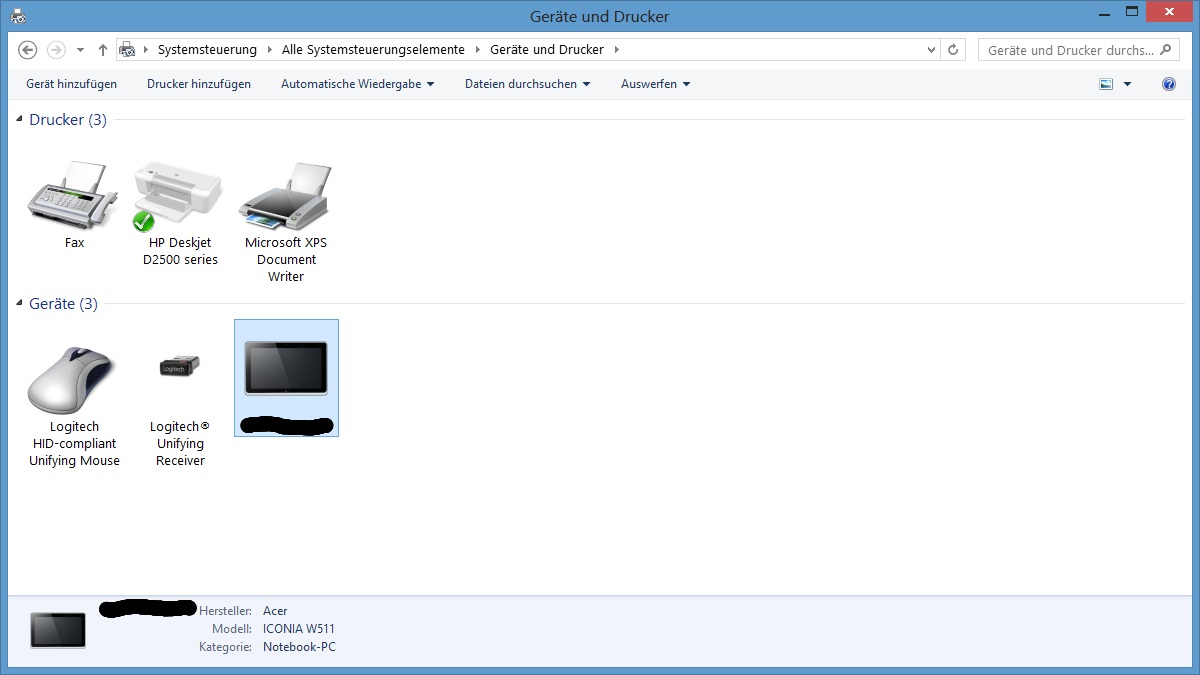This screenshot has width=1200, height=675.
Task: Click Drucker hinzufügen in the toolbar
Action: pyautogui.click(x=199, y=84)
